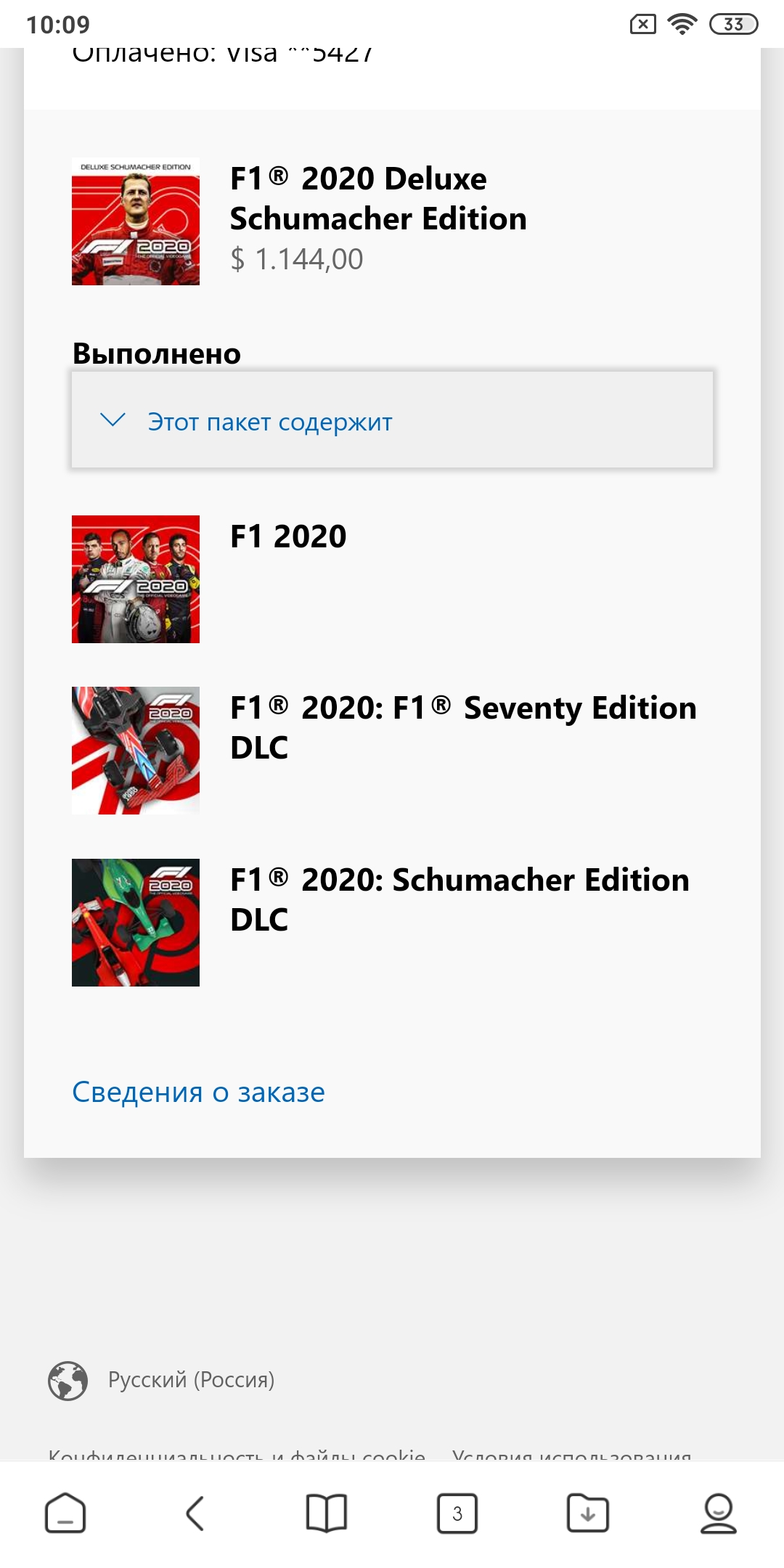Open the bookmarks book icon

pos(327,1514)
